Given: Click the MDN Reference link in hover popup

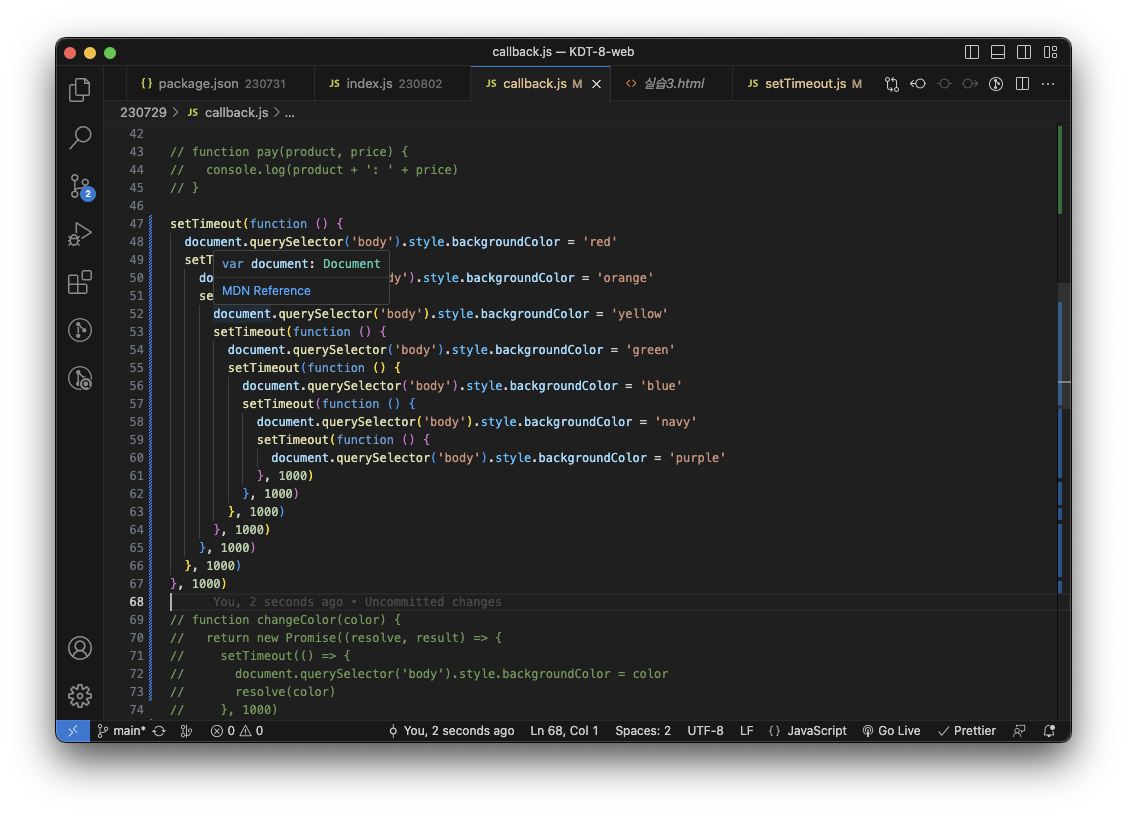Looking at the screenshot, I should (266, 290).
